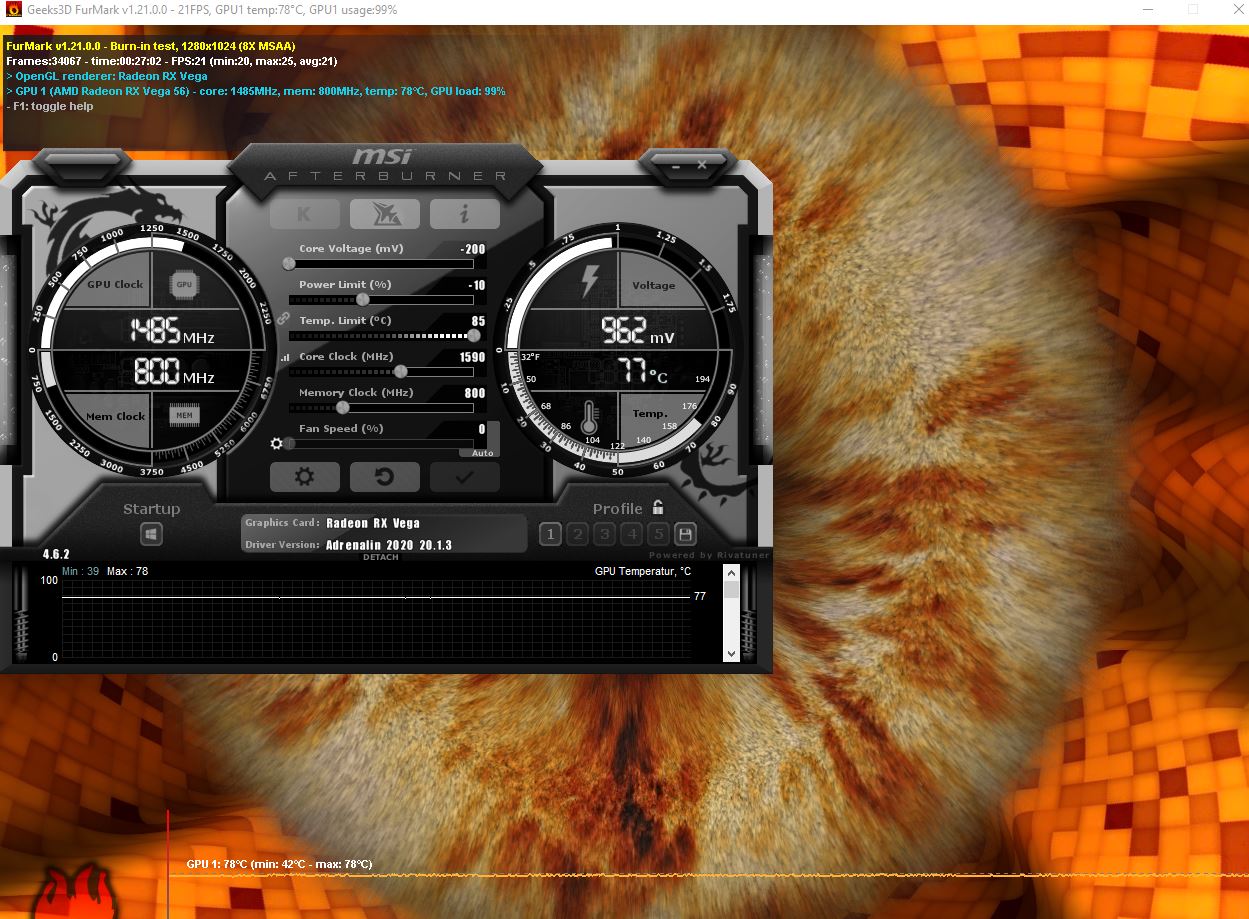
Task: Select profile slot 2
Action: pyautogui.click(x=577, y=534)
